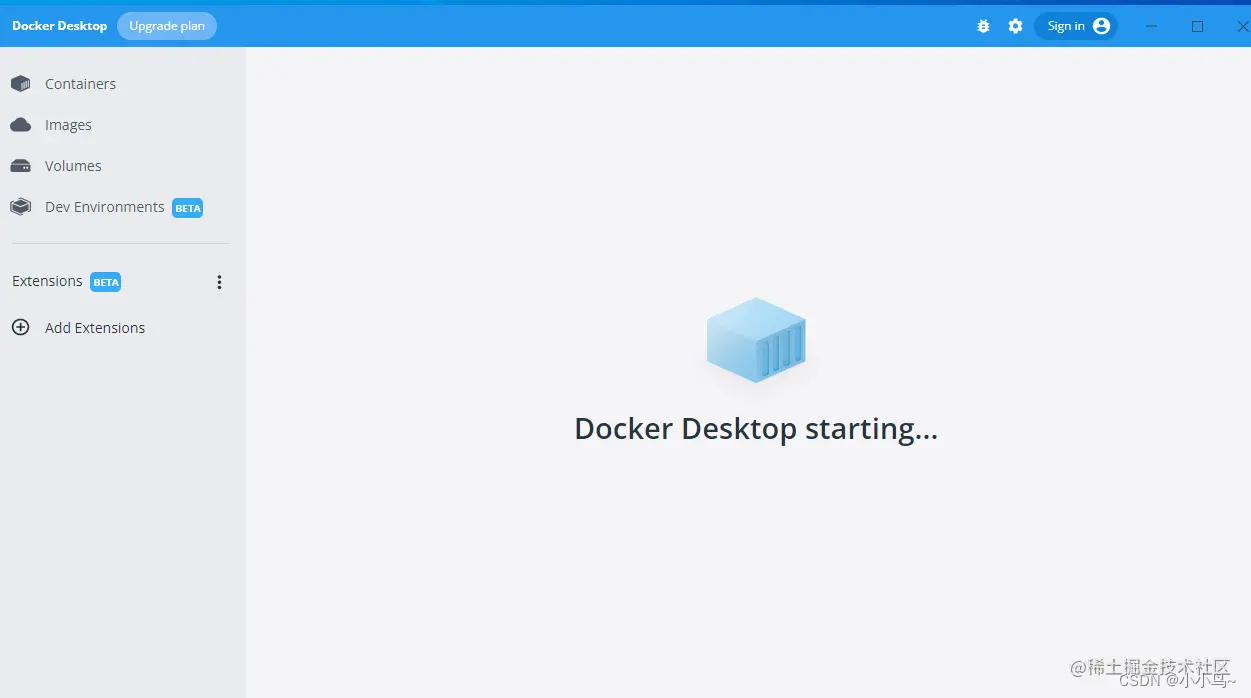The width and height of the screenshot is (1251, 698).
Task: Open the Extensions three-dot menu
Action: [x=220, y=282]
